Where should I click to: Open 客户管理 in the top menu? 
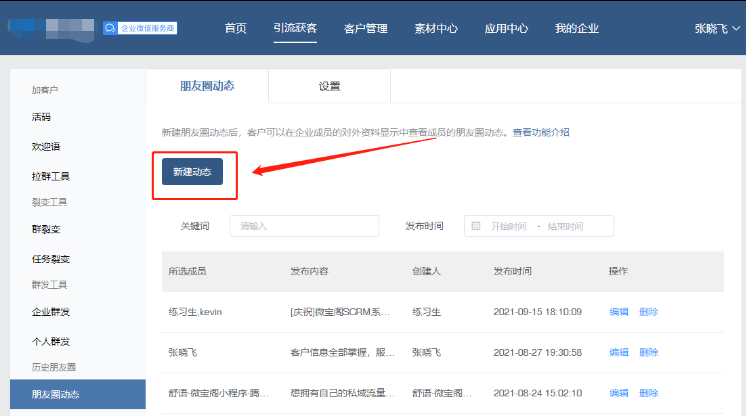coord(365,28)
